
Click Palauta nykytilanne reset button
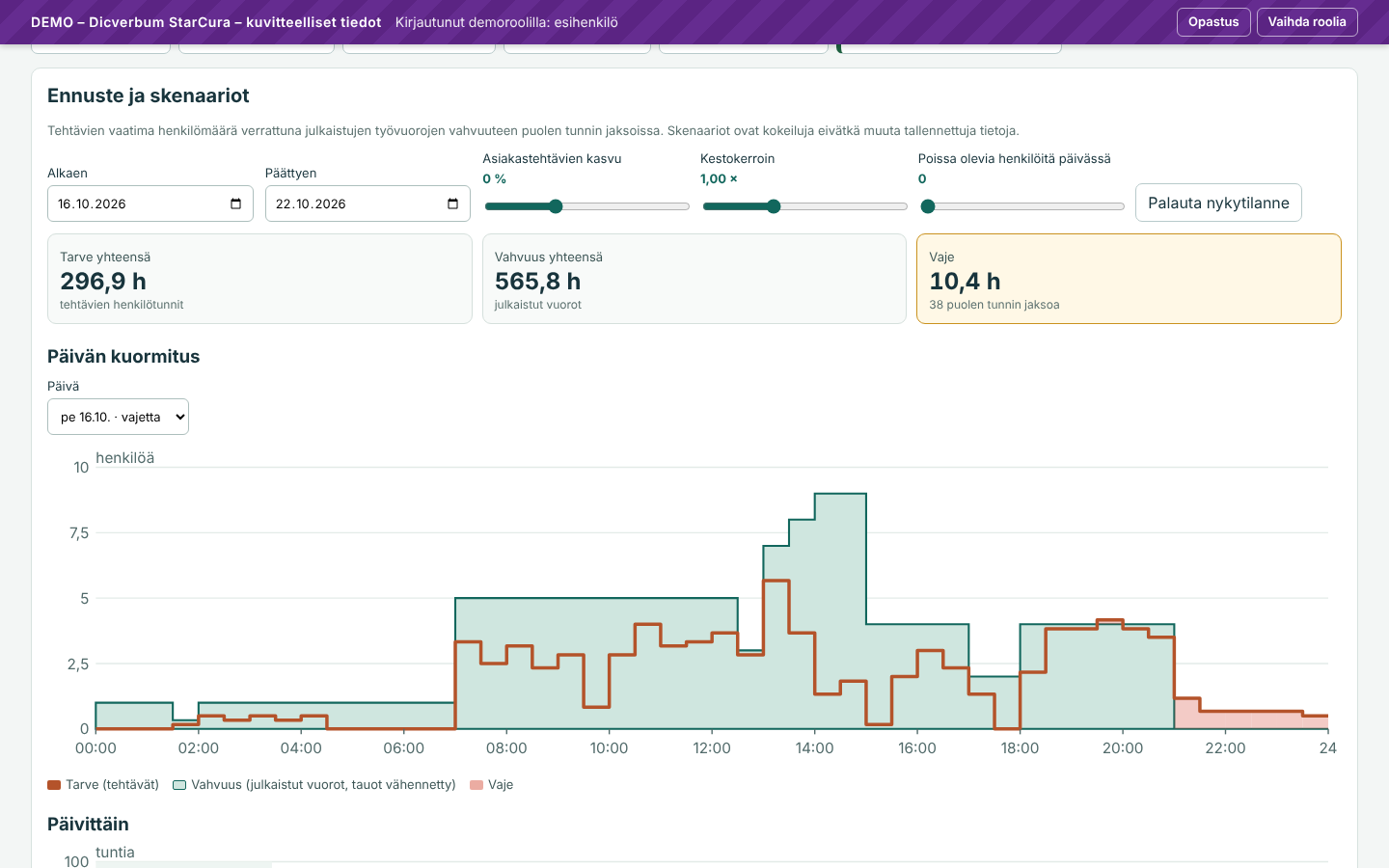[1218, 203]
